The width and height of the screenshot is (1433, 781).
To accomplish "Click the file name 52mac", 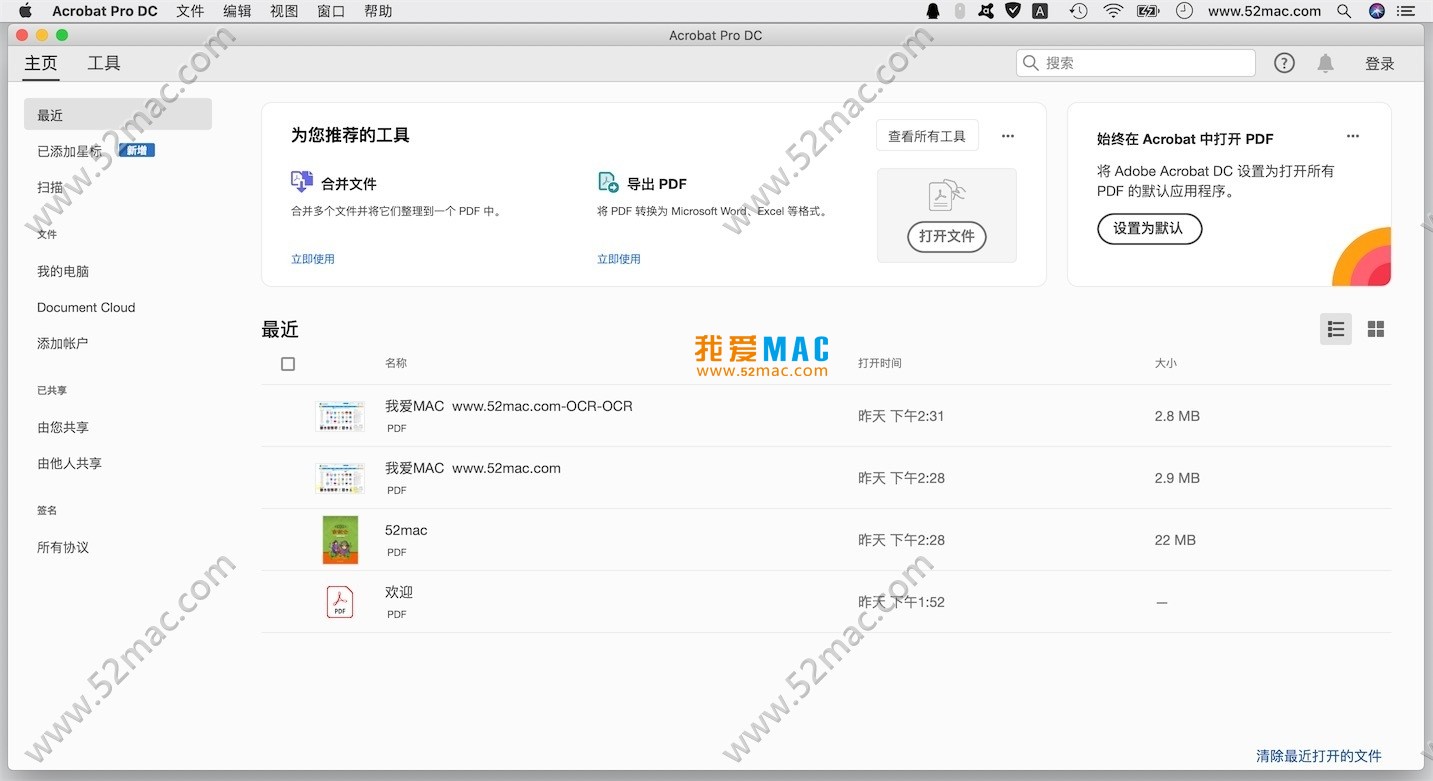I will click(x=406, y=530).
